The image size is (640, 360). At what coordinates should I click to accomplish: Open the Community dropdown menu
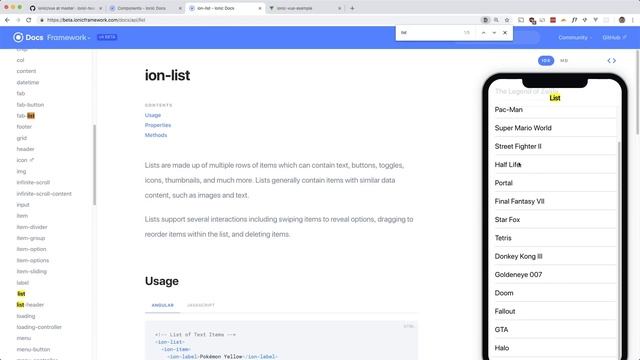pyautogui.click(x=575, y=37)
